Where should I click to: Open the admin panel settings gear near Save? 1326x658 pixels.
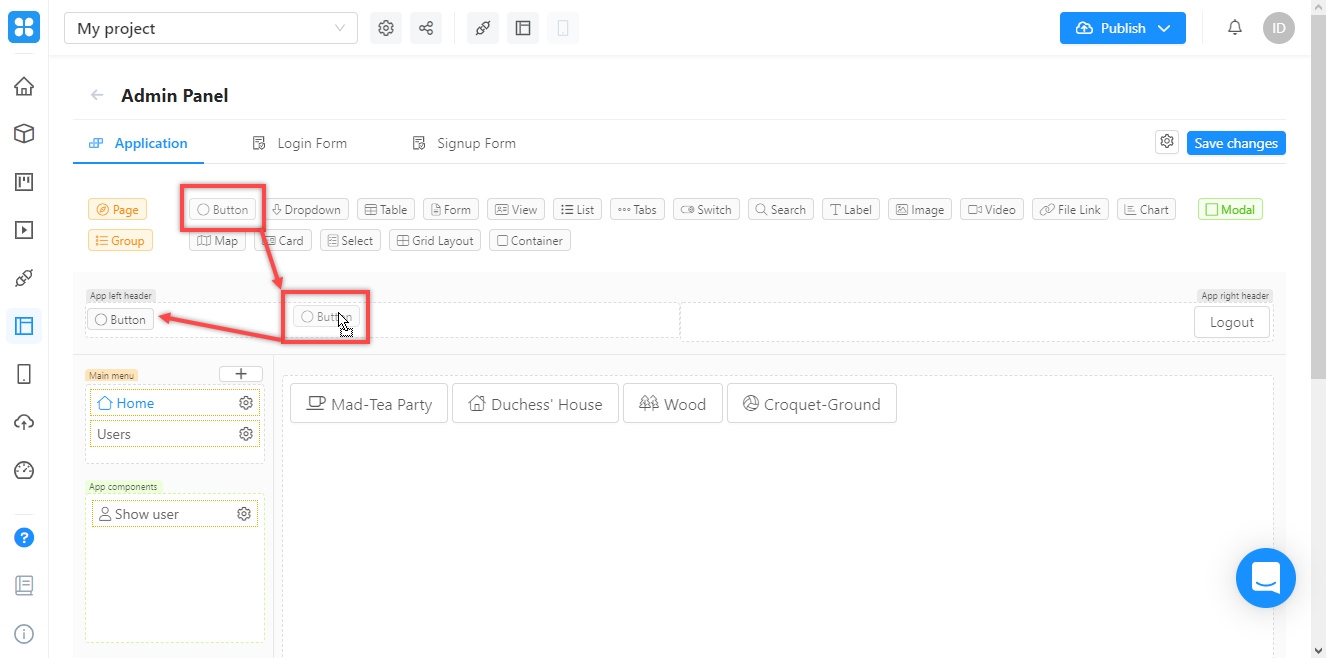(x=1166, y=142)
